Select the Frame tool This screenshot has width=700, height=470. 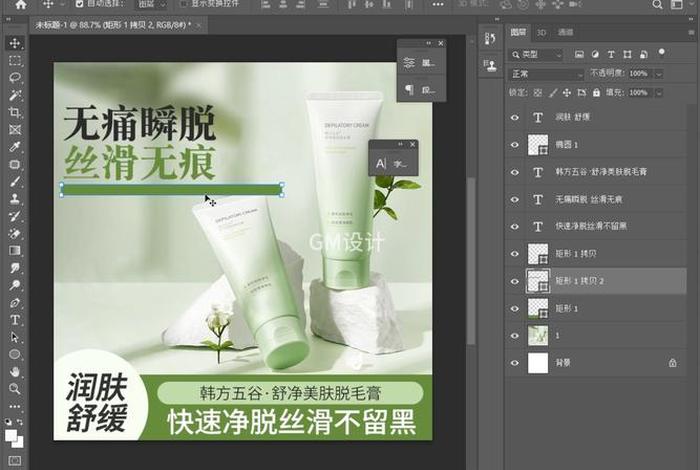click(x=15, y=130)
